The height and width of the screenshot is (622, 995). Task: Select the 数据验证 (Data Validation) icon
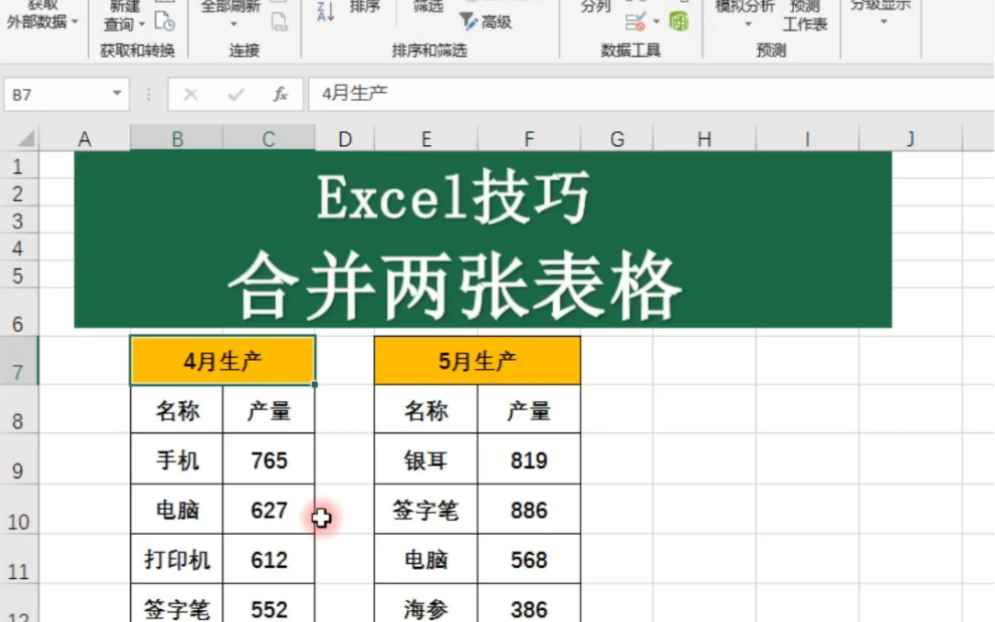tap(636, 20)
